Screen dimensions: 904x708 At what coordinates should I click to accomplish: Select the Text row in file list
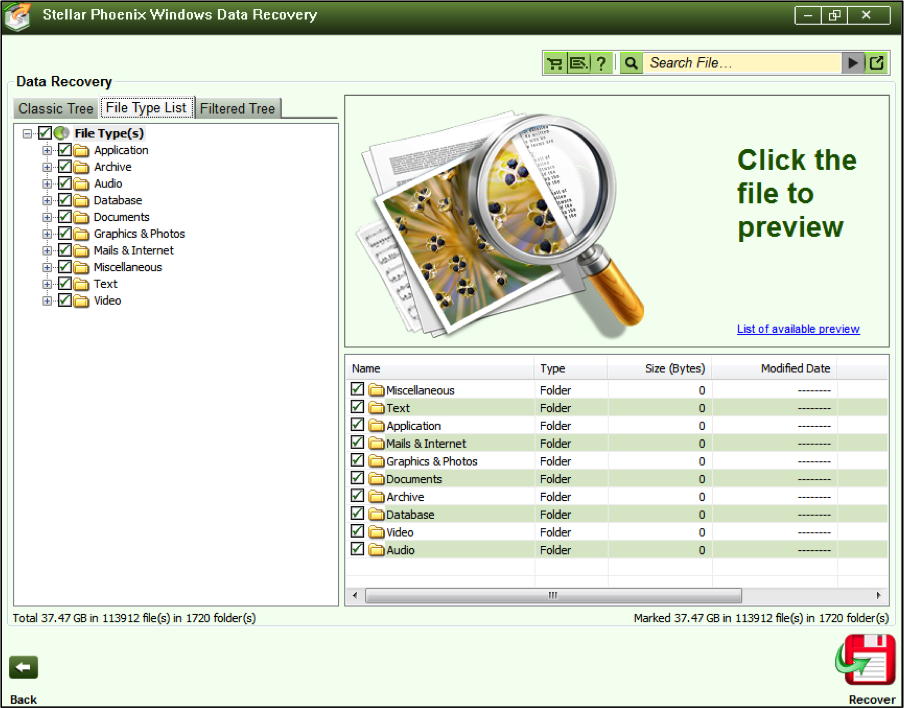(x=616, y=408)
